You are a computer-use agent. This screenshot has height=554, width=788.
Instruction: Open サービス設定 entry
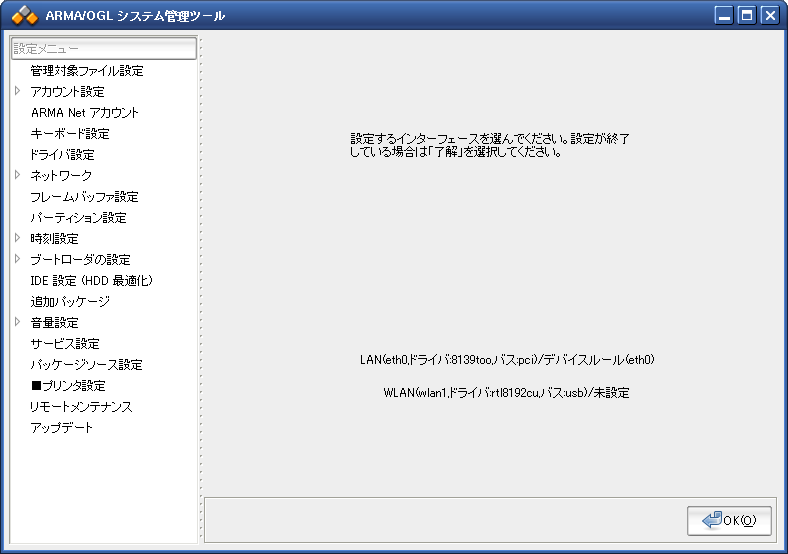[64, 344]
